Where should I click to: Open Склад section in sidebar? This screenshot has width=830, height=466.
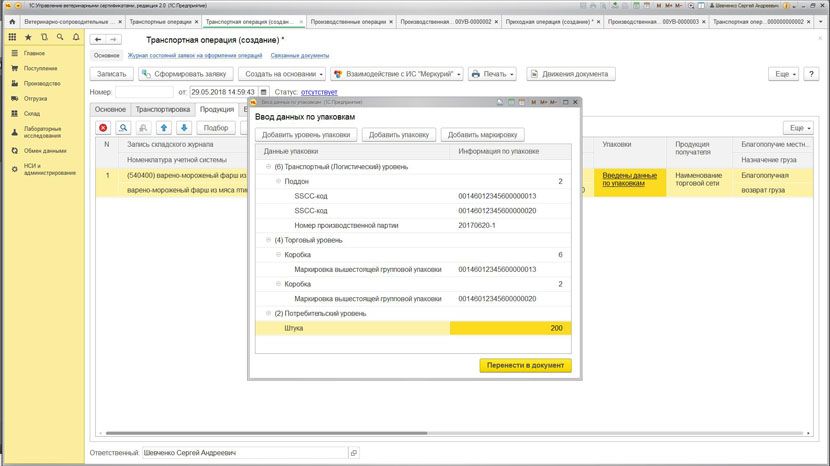click(44, 113)
